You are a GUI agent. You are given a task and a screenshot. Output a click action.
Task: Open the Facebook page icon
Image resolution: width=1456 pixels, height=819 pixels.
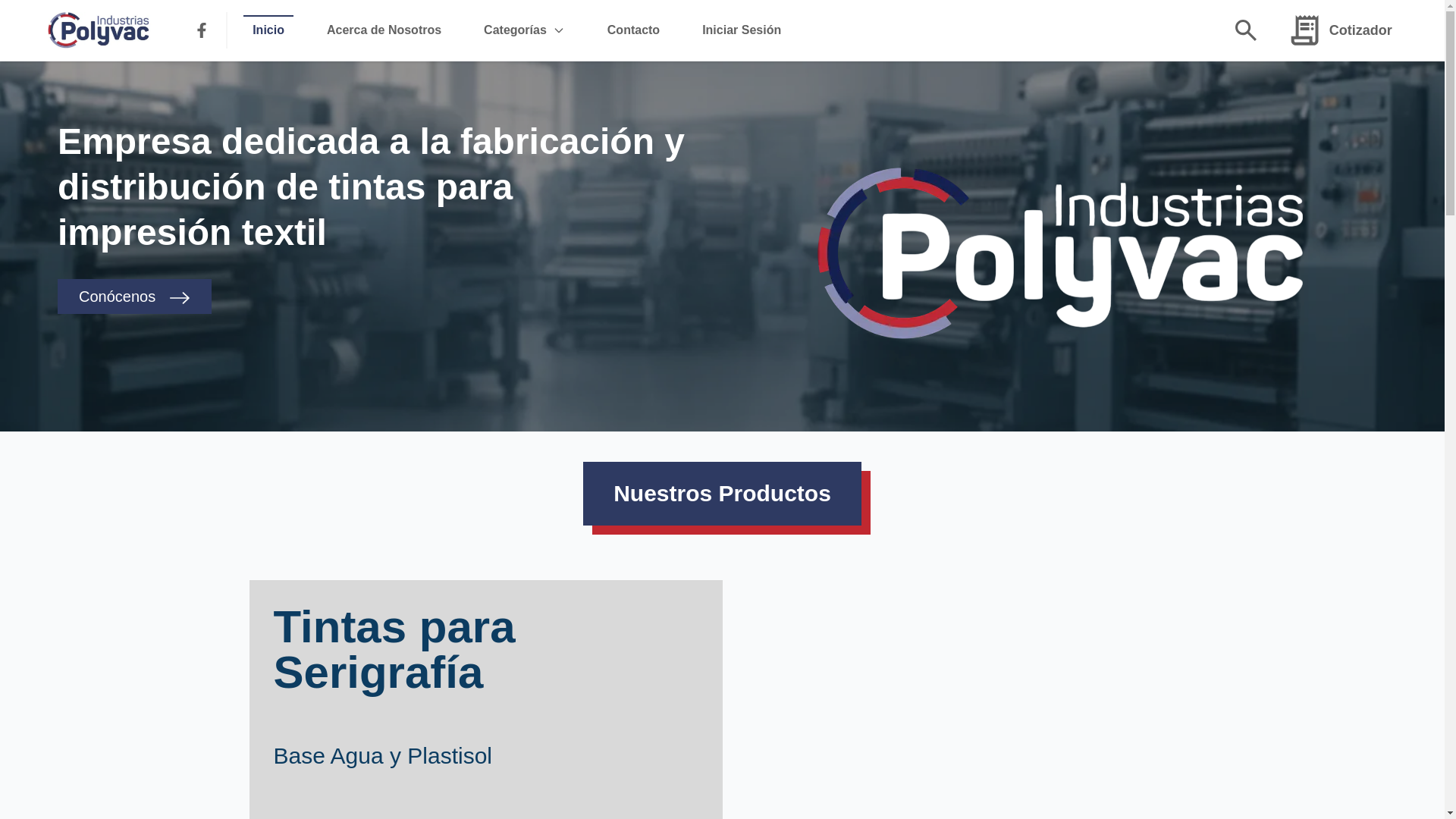point(201,30)
